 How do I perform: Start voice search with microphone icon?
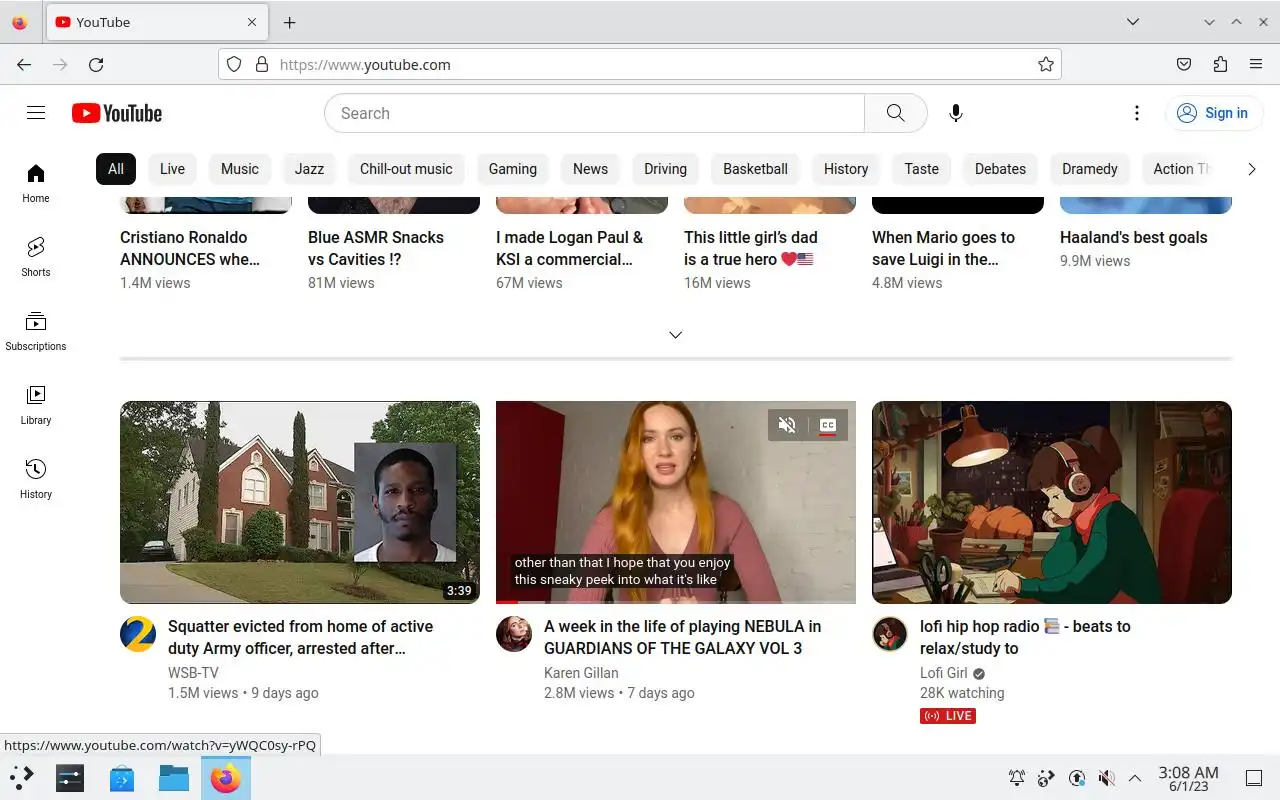956,113
